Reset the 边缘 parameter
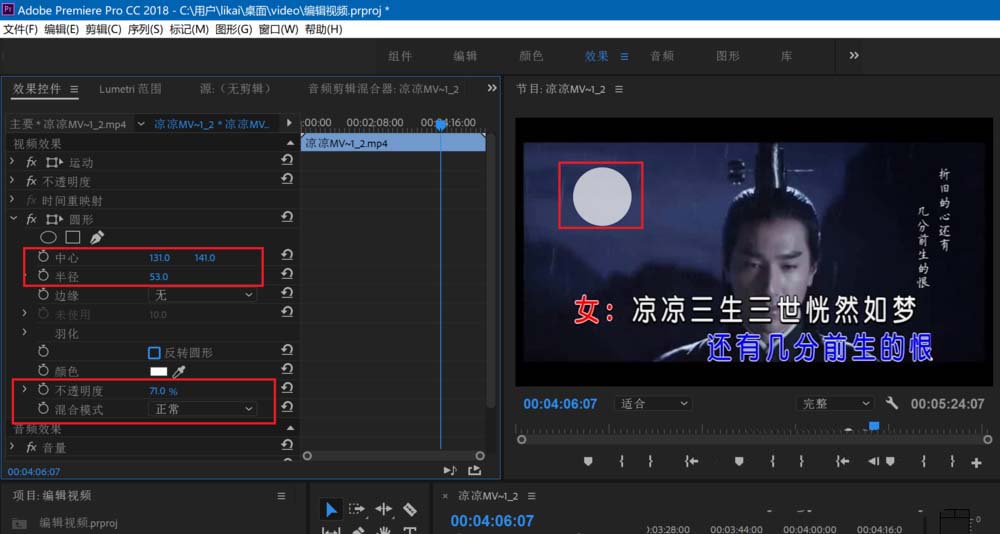This screenshot has width=1000, height=534. pos(287,293)
